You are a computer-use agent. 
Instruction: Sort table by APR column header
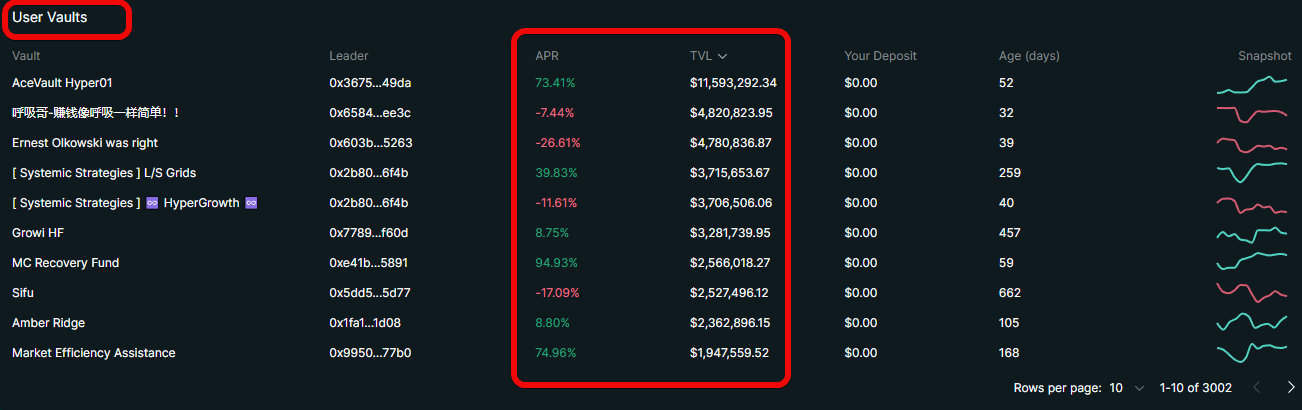[547, 56]
